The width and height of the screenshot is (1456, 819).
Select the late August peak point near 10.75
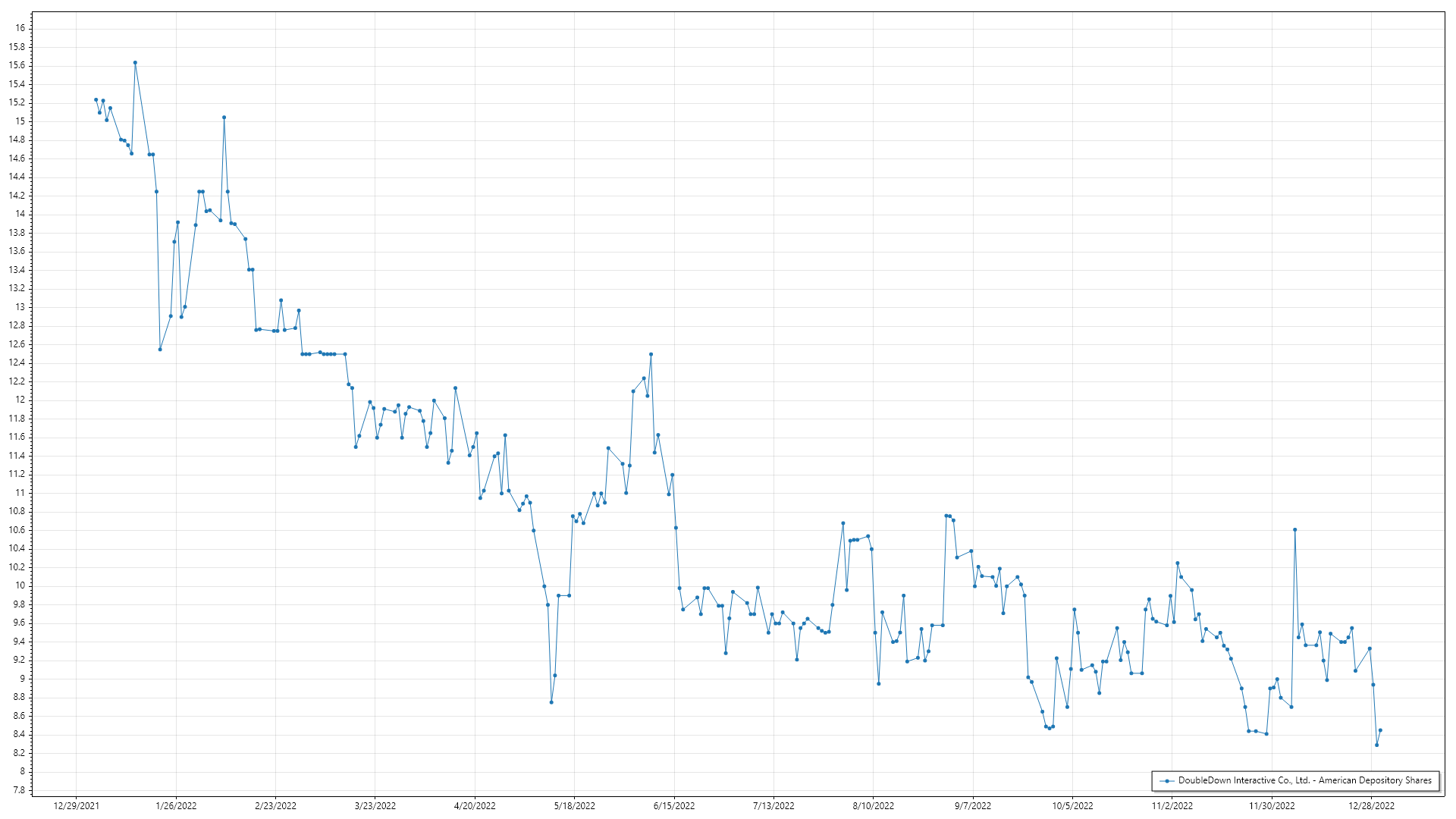point(946,516)
